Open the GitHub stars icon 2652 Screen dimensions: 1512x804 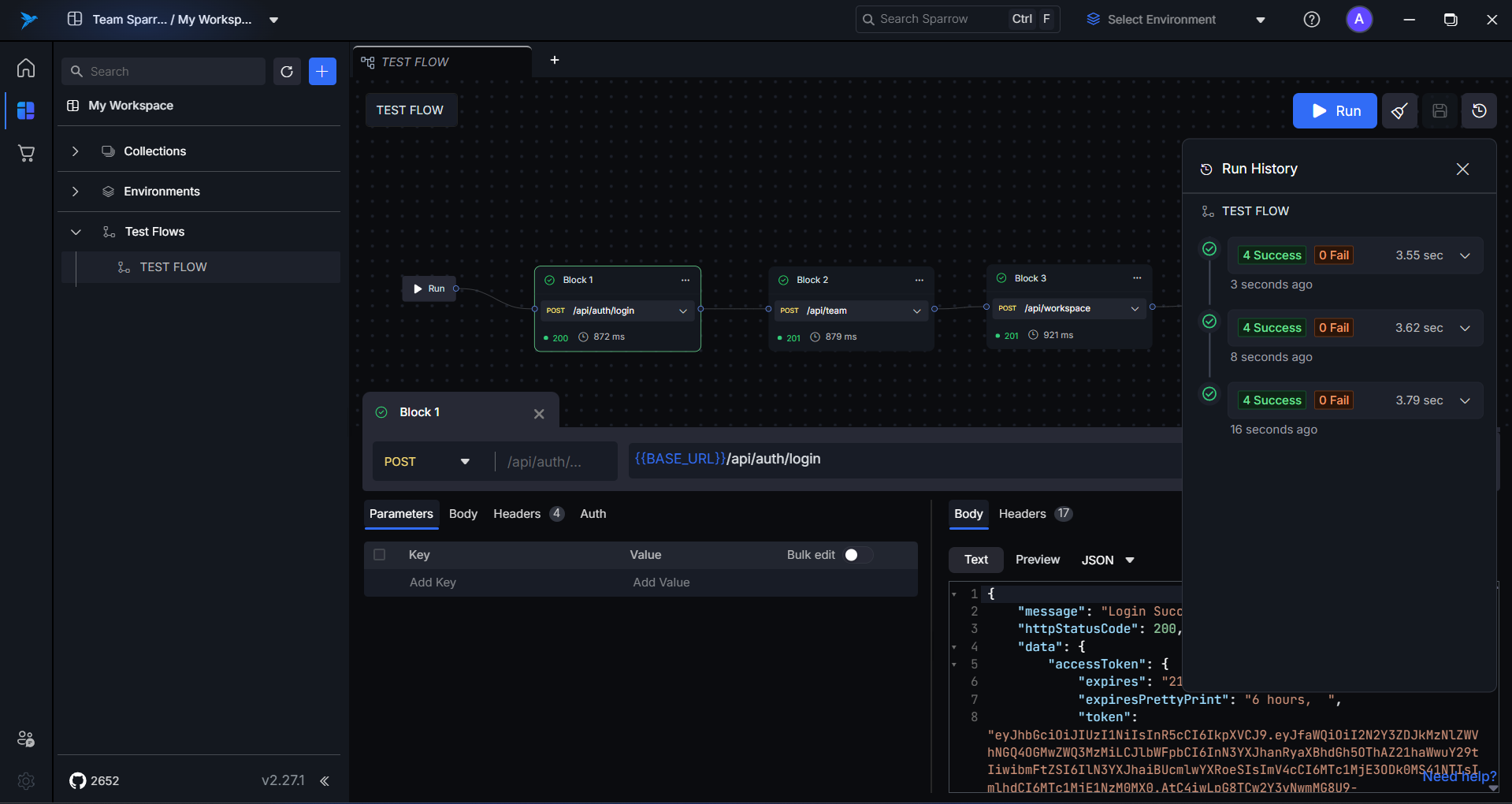point(78,781)
